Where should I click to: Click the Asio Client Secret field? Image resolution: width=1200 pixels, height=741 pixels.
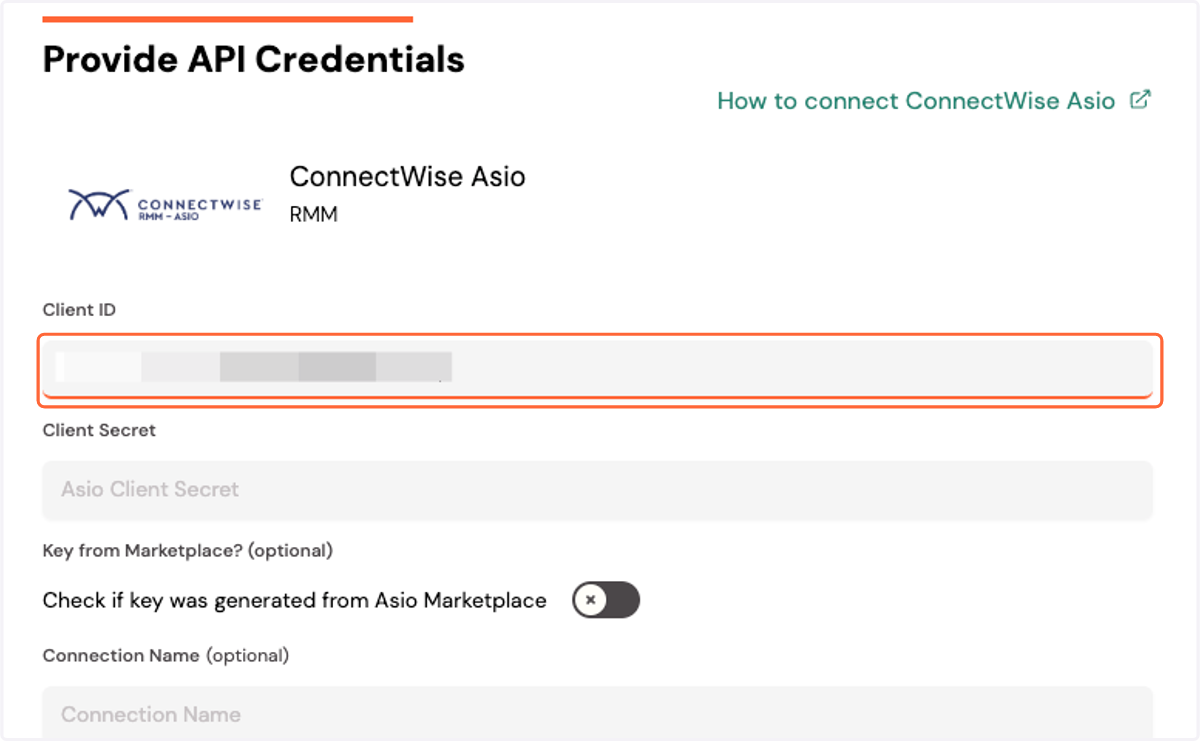coord(597,490)
